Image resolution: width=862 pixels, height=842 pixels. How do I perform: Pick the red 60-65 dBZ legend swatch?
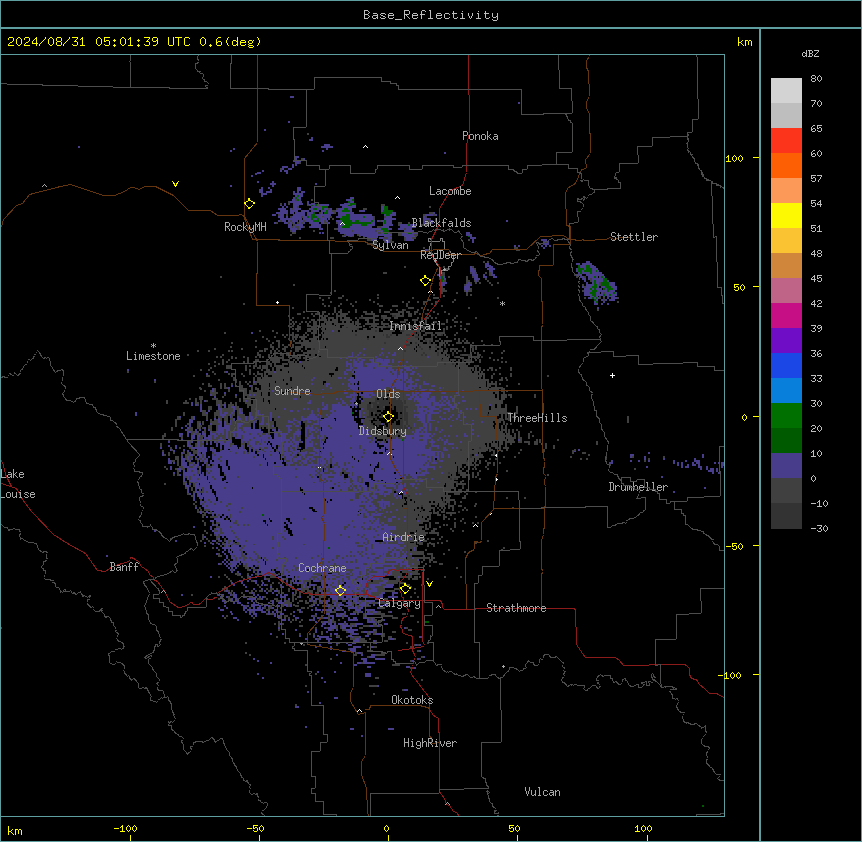(x=786, y=141)
